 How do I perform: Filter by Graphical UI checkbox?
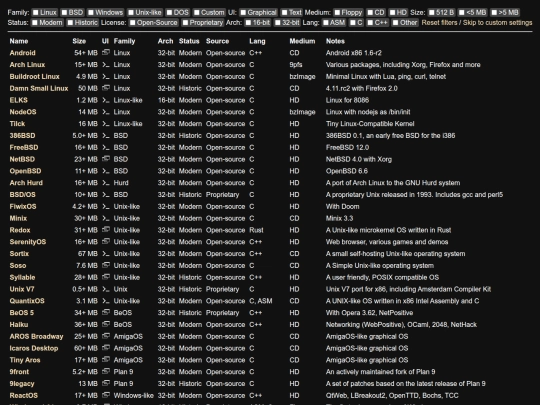point(243,13)
